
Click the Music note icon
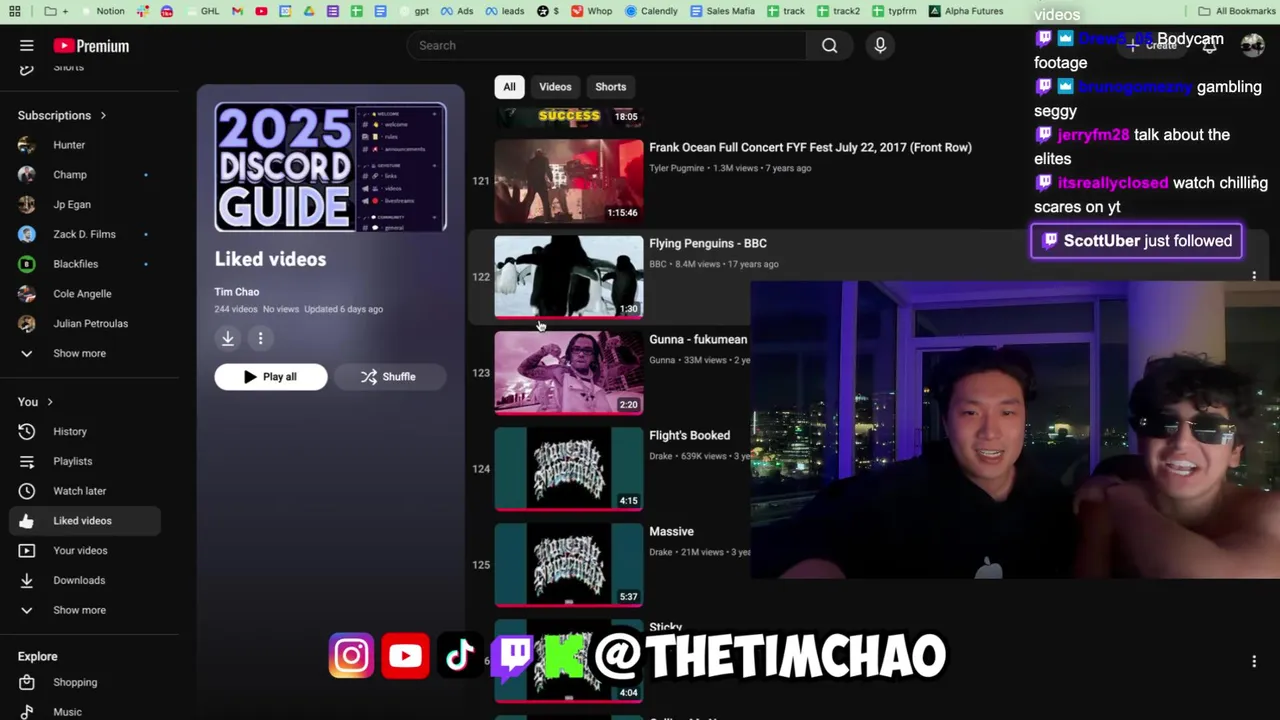click(27, 712)
